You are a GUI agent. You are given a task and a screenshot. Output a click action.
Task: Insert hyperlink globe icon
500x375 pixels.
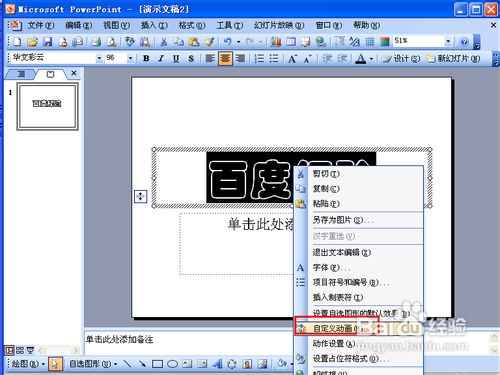point(321,42)
